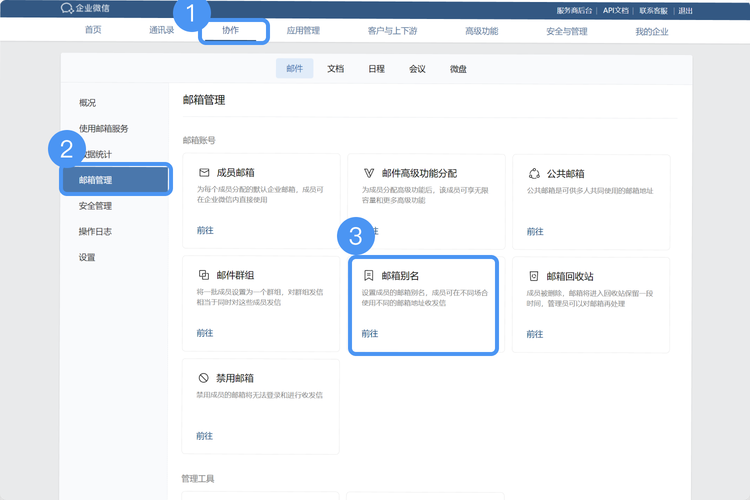This screenshot has width=750, height=500.
Task: Open the 通讯录 navigation tab
Action: [161, 31]
